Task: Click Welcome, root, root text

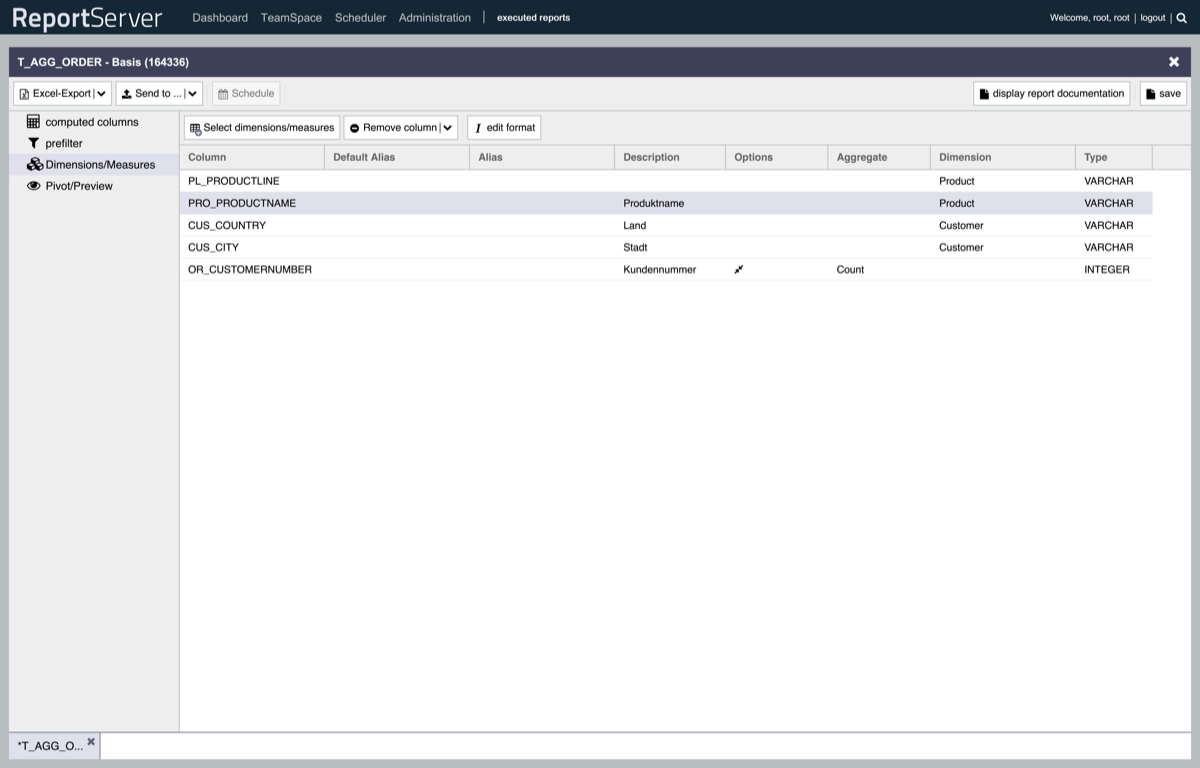Action: click(x=1090, y=18)
